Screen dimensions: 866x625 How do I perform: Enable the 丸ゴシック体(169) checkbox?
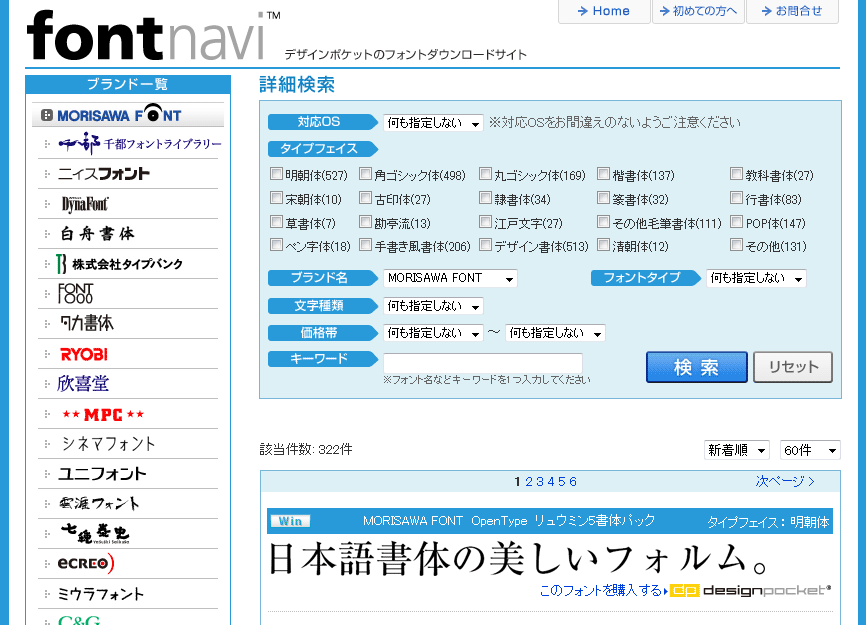[485, 174]
